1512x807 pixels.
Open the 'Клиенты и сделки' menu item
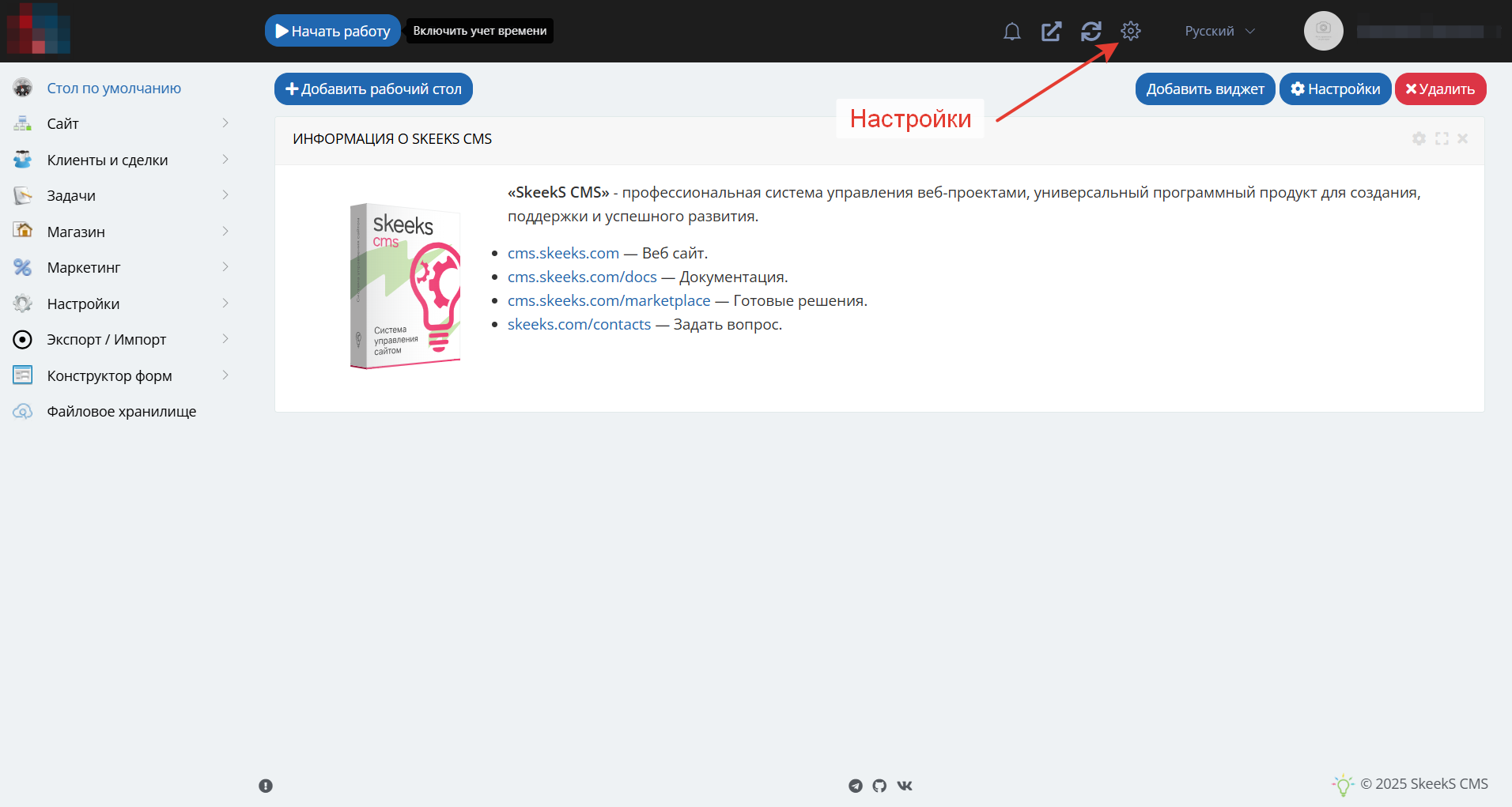[108, 160]
